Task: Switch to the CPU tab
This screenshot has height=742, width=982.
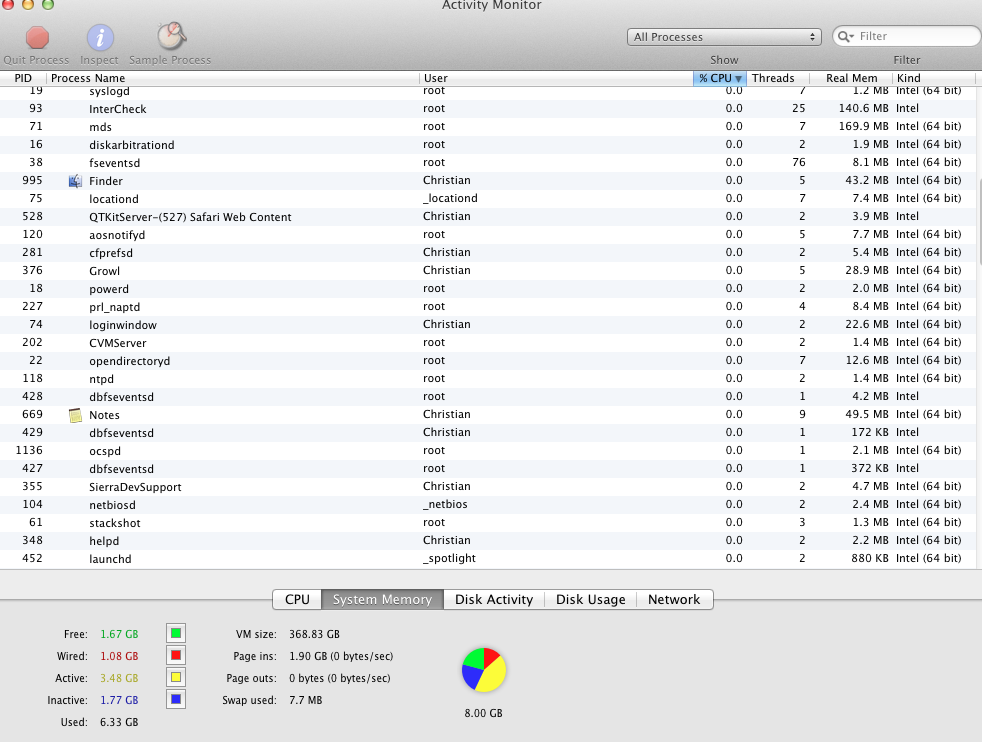Action: click(297, 599)
